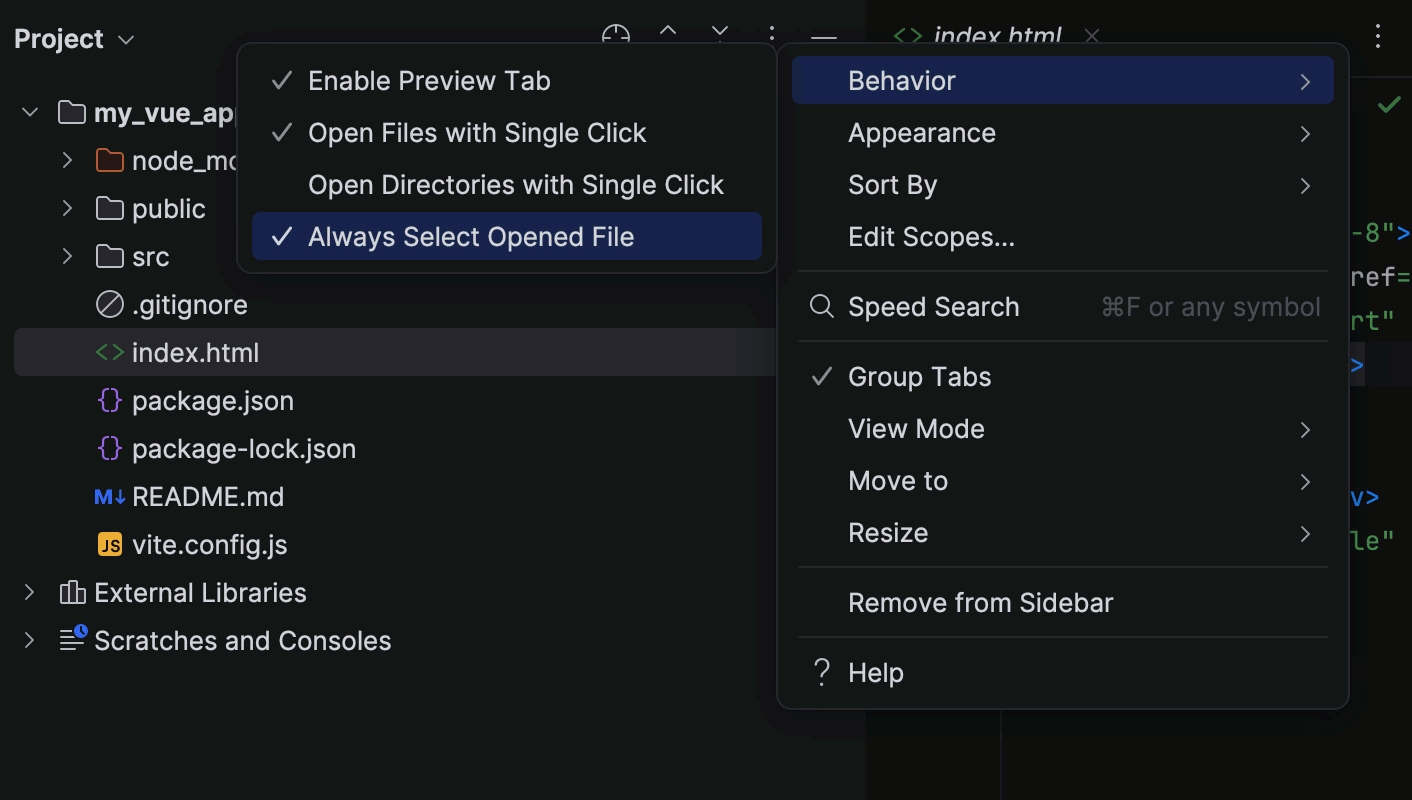Toggle the Group Tabs option
Screen dimensions: 1412x800
point(919,376)
